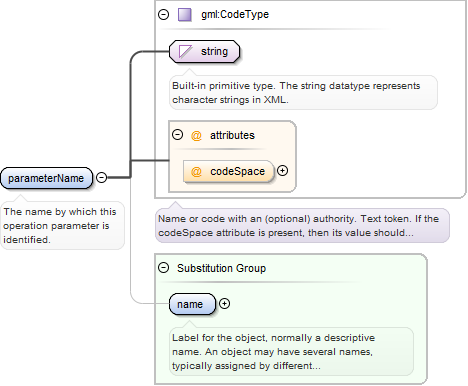Select the string type node
Image resolution: width=468 pixels, height=386 pixels.
pos(204,52)
